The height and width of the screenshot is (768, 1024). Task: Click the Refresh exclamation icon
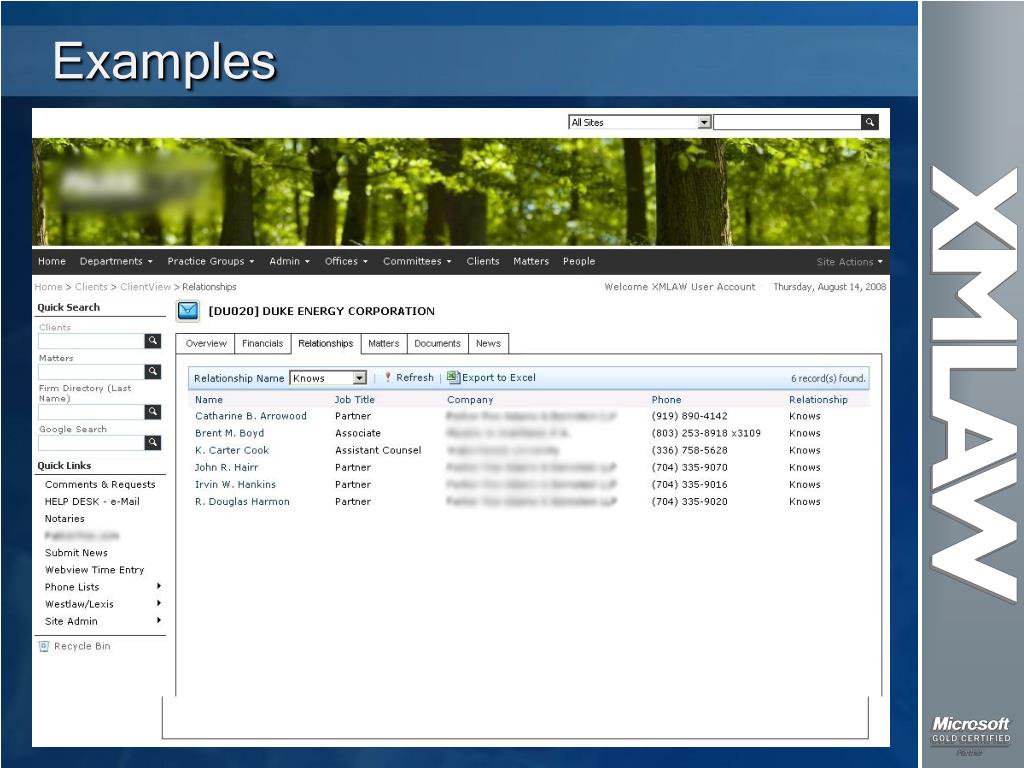pyautogui.click(x=387, y=377)
